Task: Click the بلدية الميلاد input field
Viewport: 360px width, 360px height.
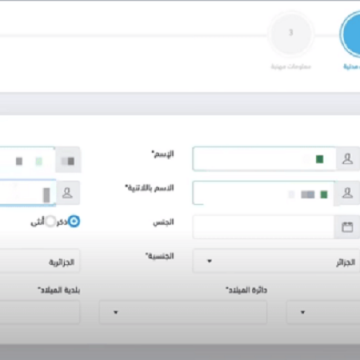Action: pos(40,312)
